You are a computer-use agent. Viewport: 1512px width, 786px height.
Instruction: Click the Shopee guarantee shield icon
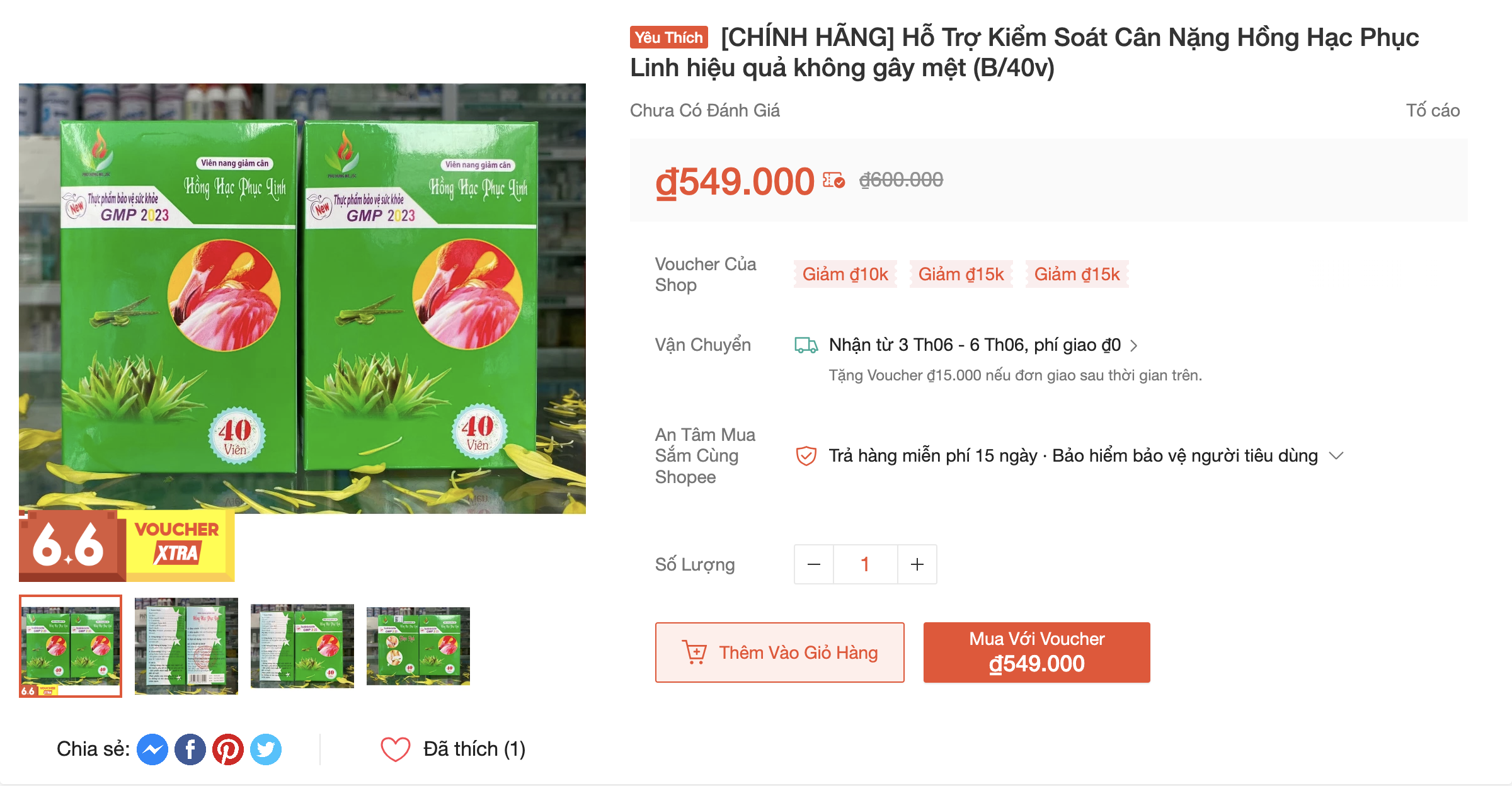[x=806, y=455]
